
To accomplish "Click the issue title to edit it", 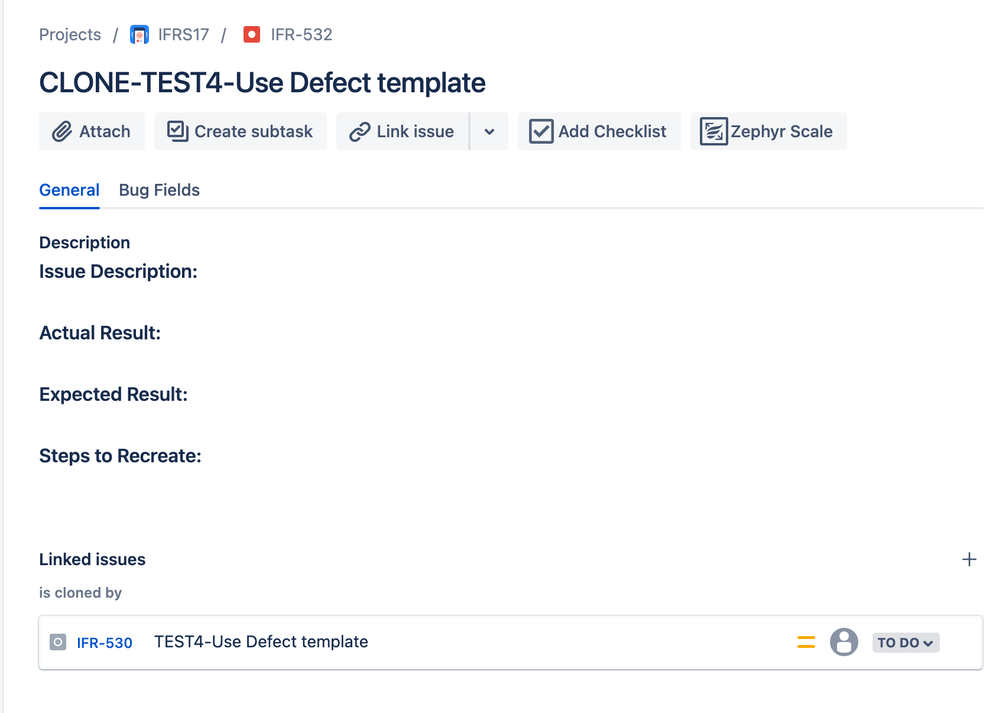I will [x=262, y=83].
